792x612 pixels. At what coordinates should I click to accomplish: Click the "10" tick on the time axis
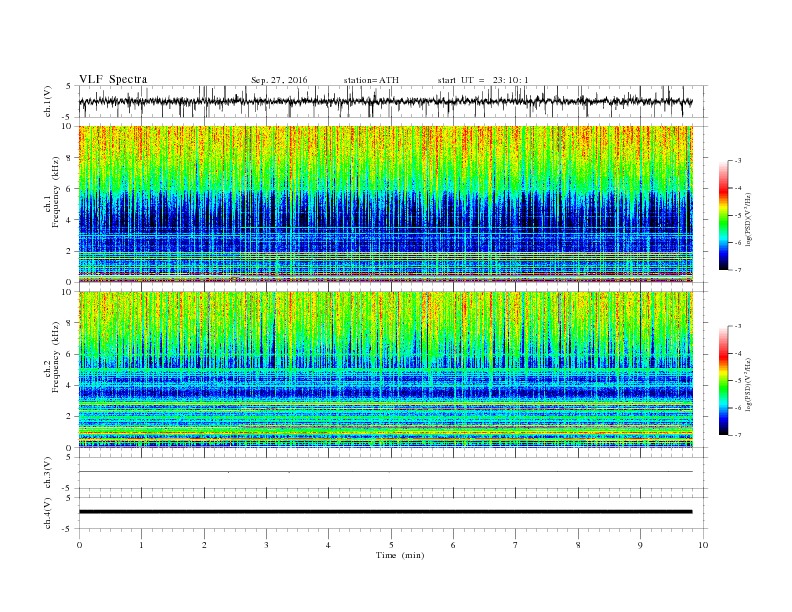click(x=703, y=545)
